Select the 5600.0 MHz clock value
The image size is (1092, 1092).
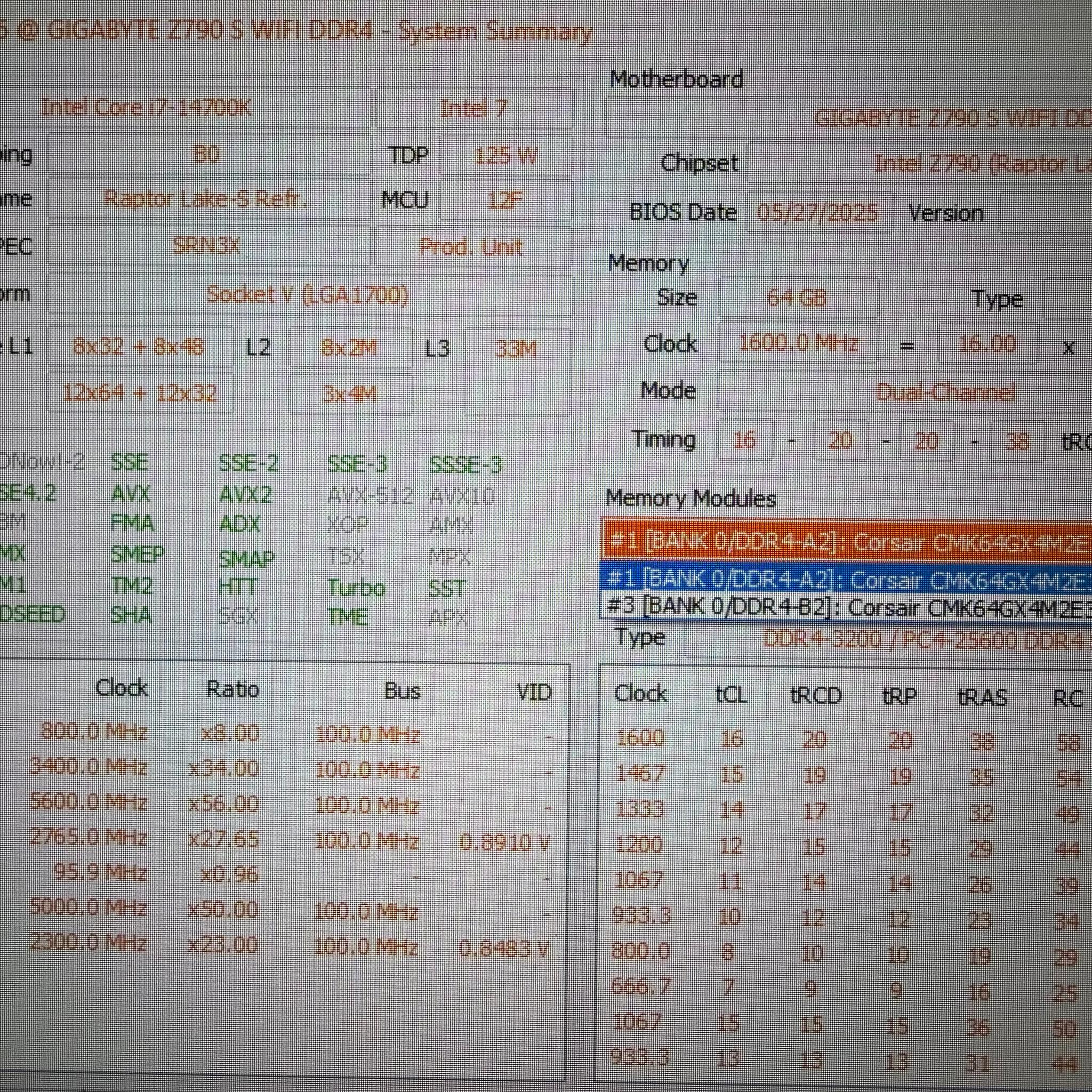click(x=88, y=801)
